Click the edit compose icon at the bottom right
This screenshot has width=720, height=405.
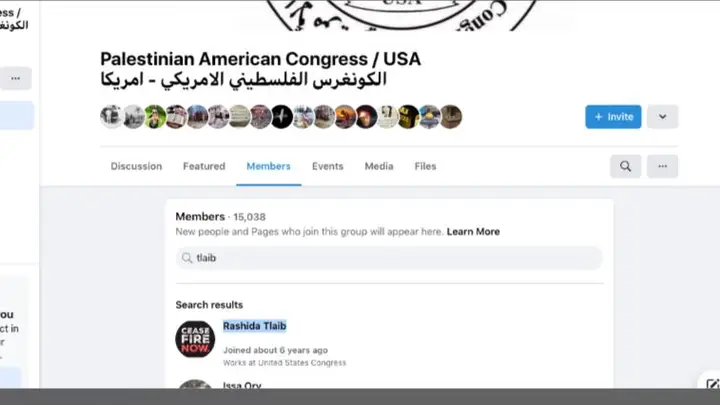[x=713, y=384]
